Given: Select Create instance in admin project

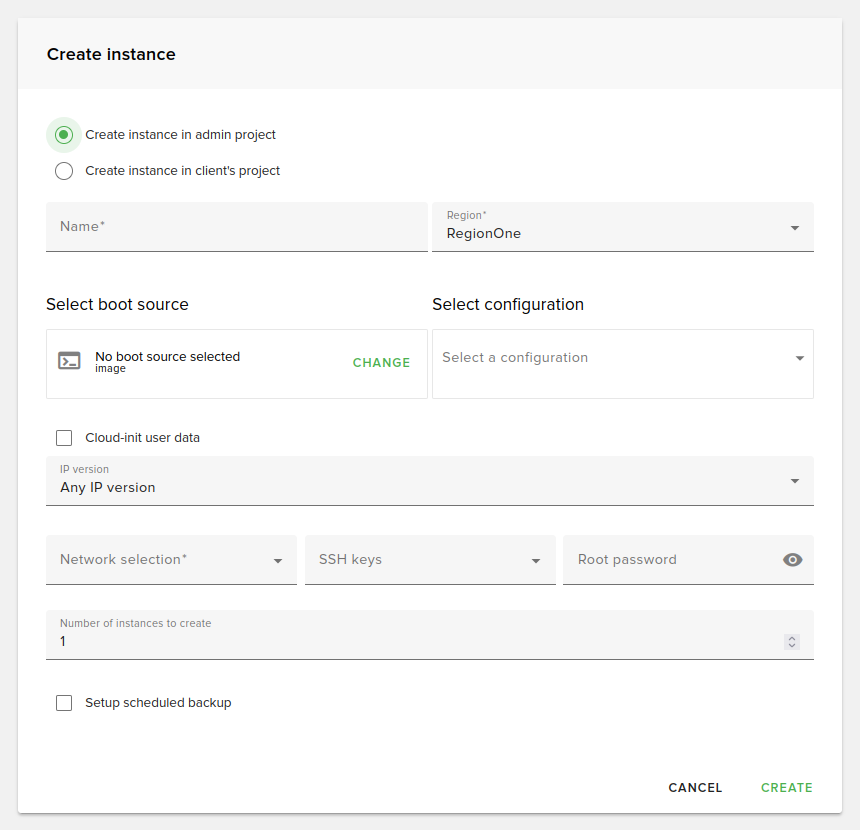Looking at the screenshot, I should pyautogui.click(x=64, y=135).
